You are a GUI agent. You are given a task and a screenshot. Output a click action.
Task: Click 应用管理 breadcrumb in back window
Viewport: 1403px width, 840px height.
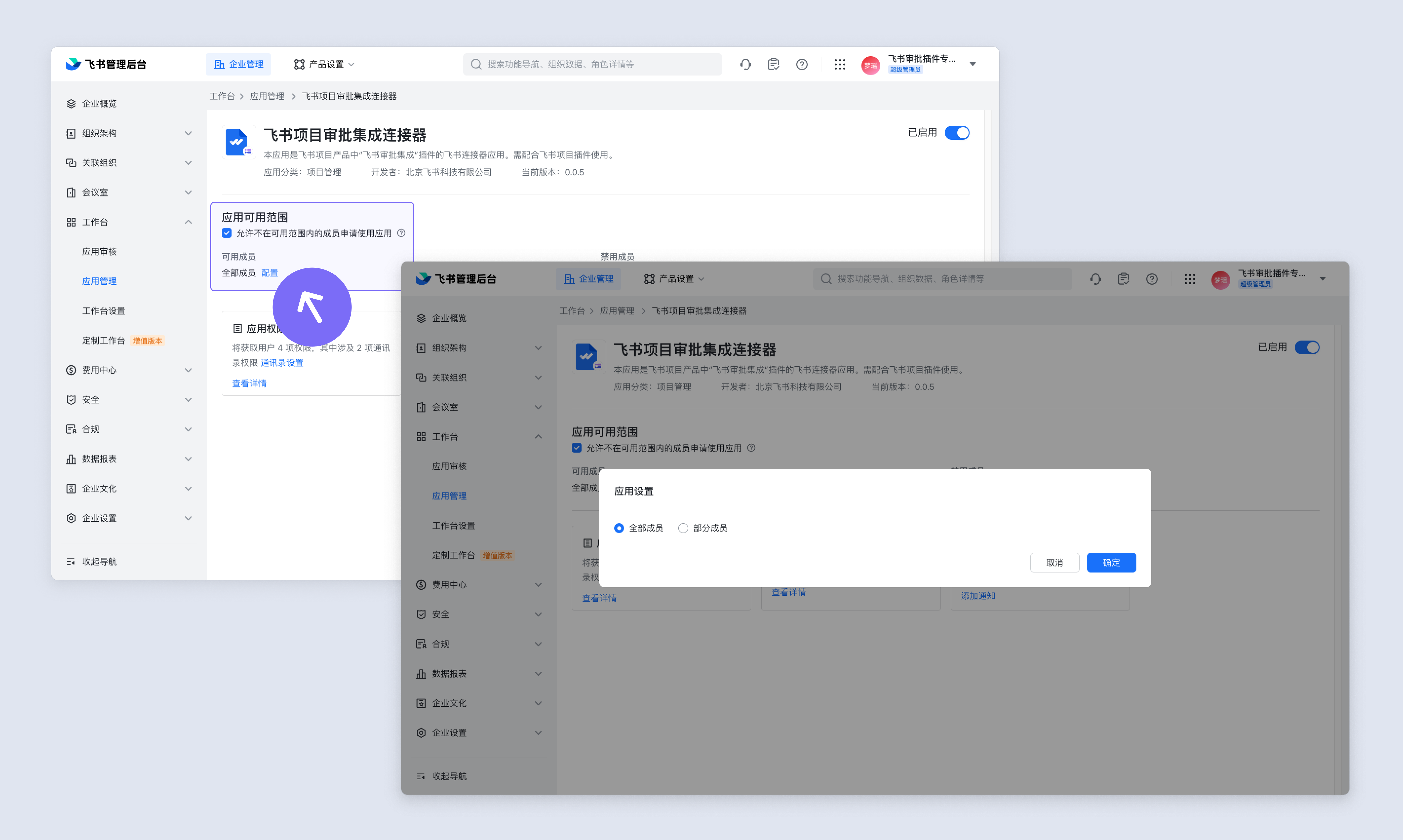point(267,96)
